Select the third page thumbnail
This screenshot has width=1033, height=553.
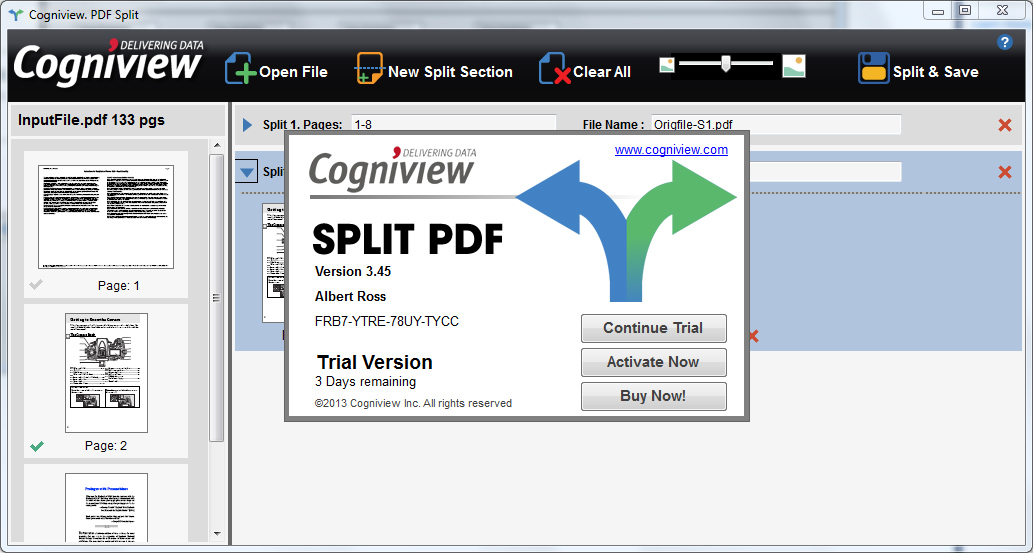pos(106,506)
